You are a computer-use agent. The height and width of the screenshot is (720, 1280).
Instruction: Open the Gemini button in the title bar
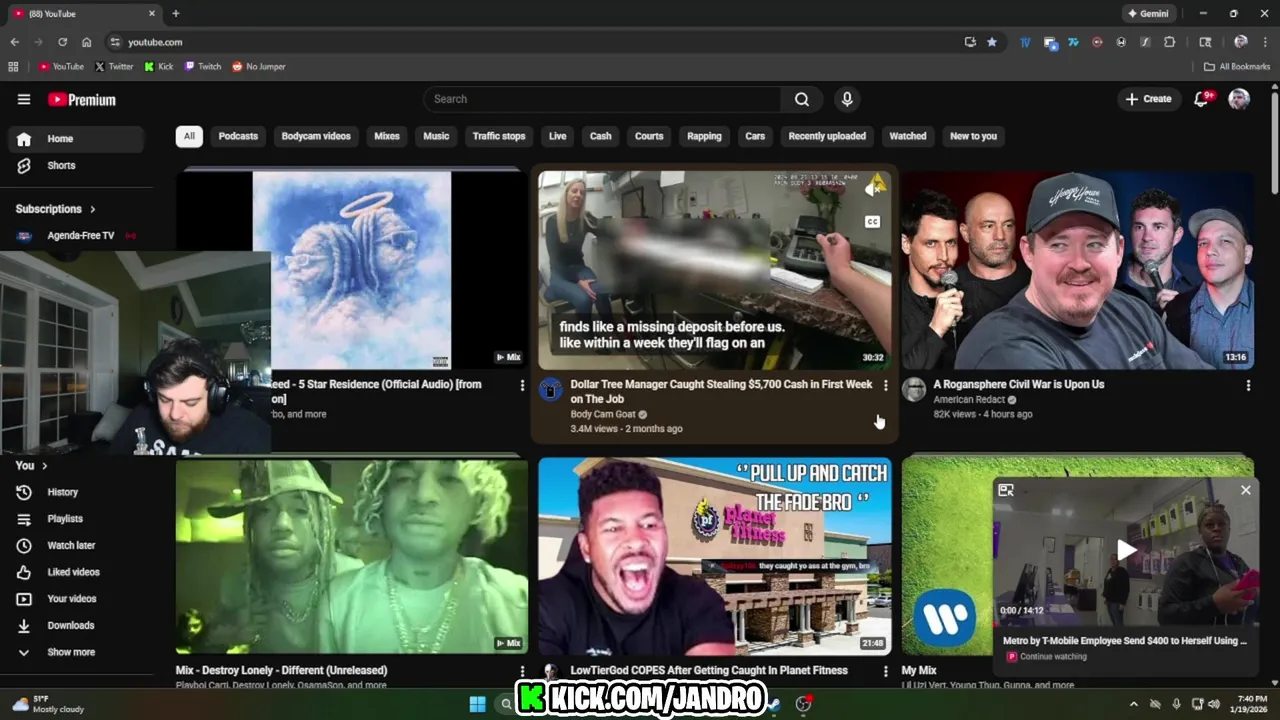click(1148, 14)
